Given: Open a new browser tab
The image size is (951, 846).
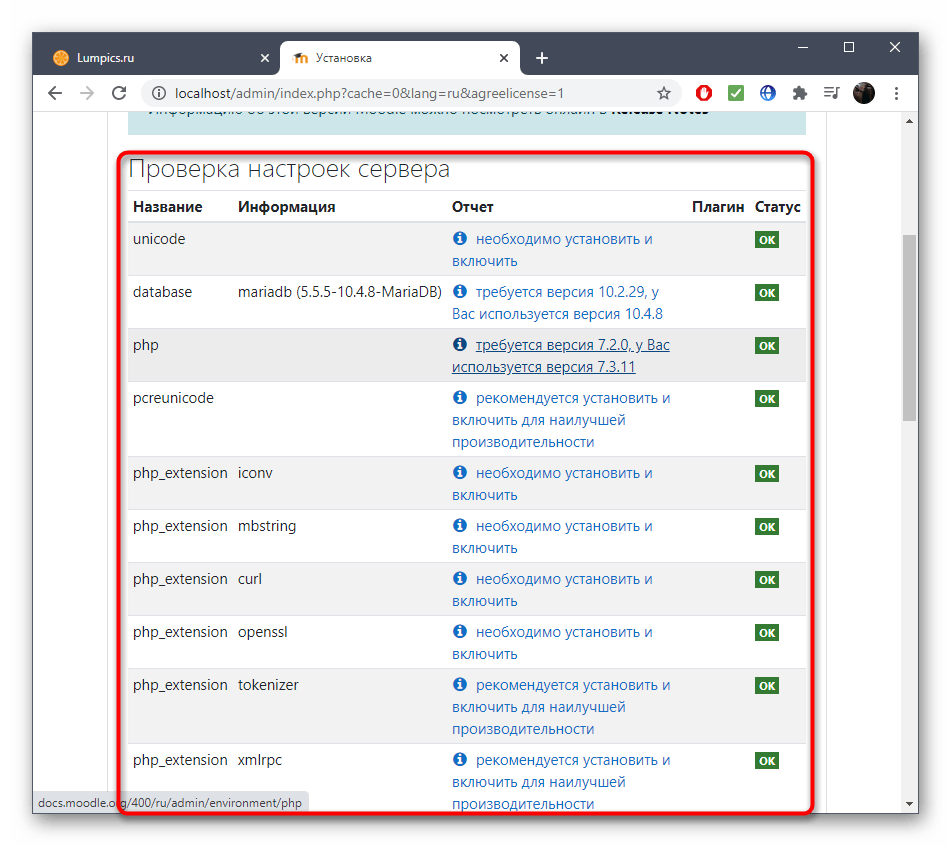Looking at the screenshot, I should pos(542,58).
